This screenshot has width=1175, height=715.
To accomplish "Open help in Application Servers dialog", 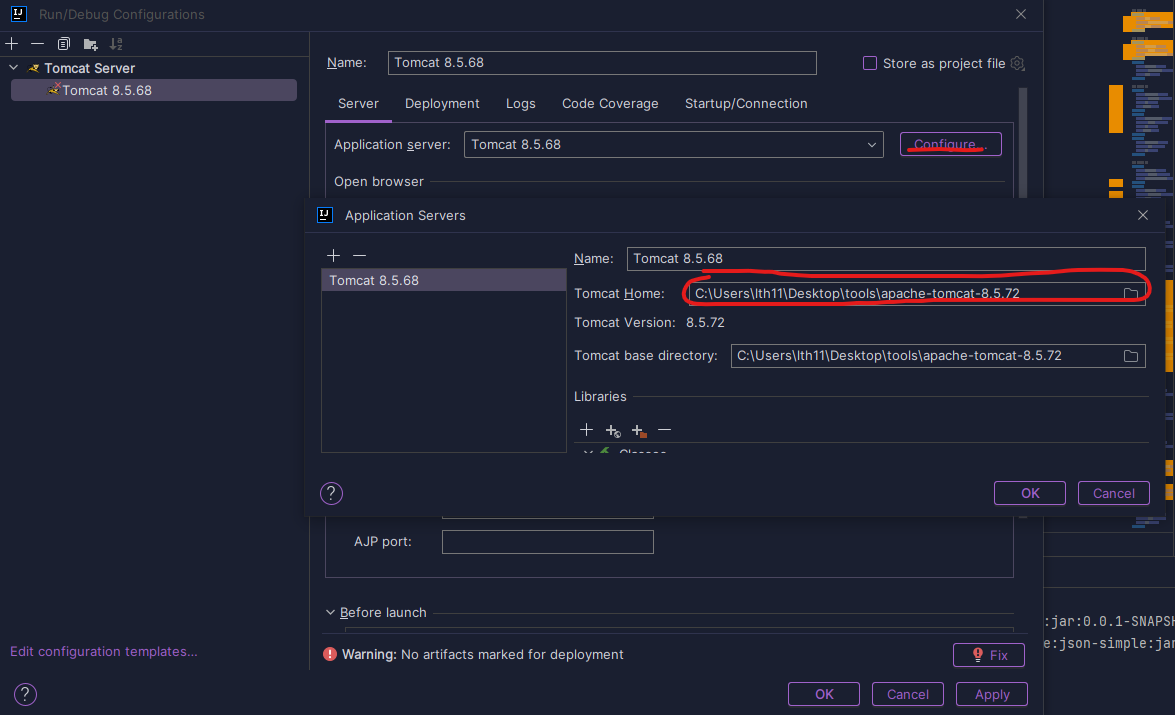I will coord(331,493).
